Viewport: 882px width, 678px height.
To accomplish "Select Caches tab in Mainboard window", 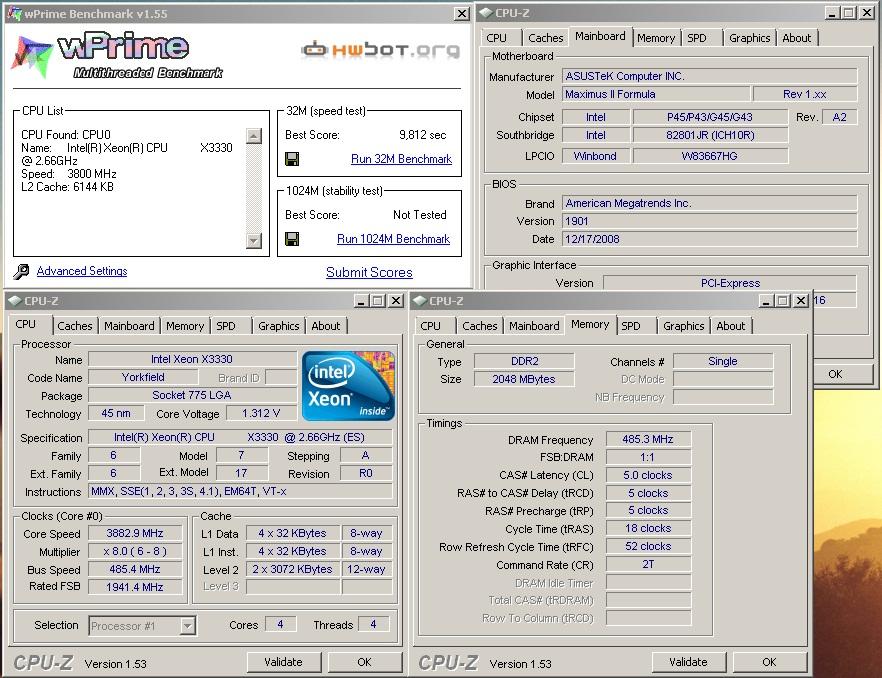I will point(546,38).
